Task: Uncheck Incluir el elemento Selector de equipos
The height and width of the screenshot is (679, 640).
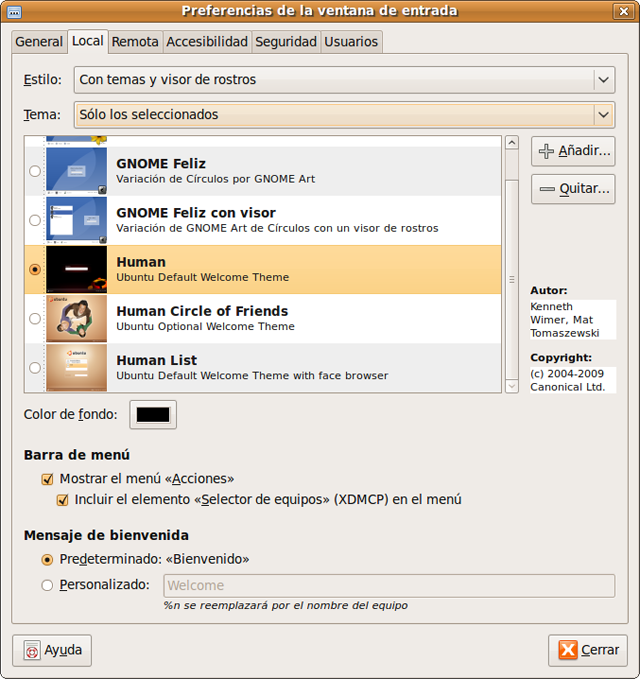Action: coord(63,500)
